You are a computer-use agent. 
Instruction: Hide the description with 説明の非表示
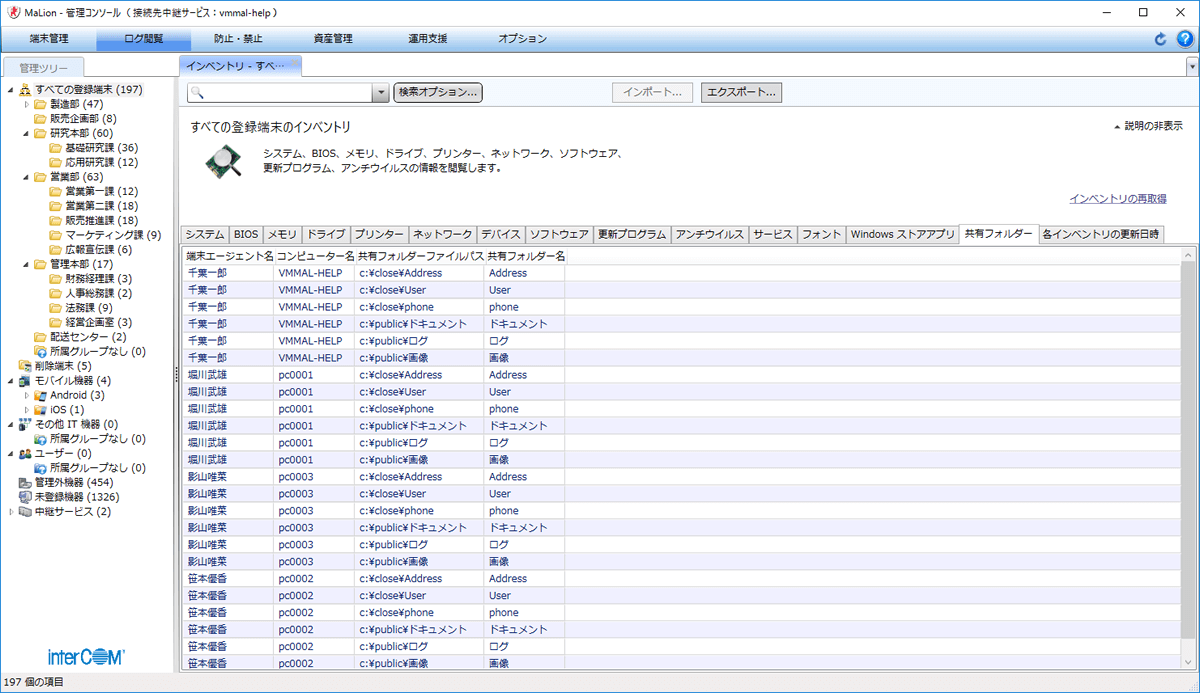tap(1148, 126)
